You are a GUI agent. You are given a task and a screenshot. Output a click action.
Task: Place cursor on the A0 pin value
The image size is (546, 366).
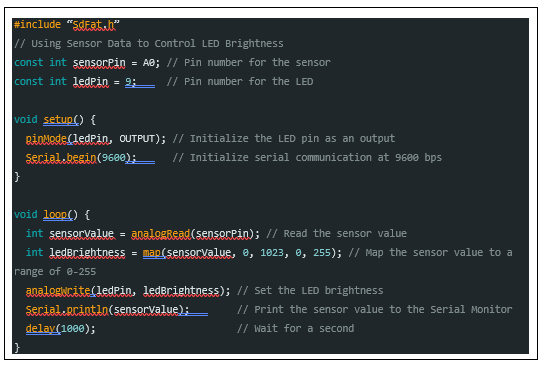click(x=149, y=63)
